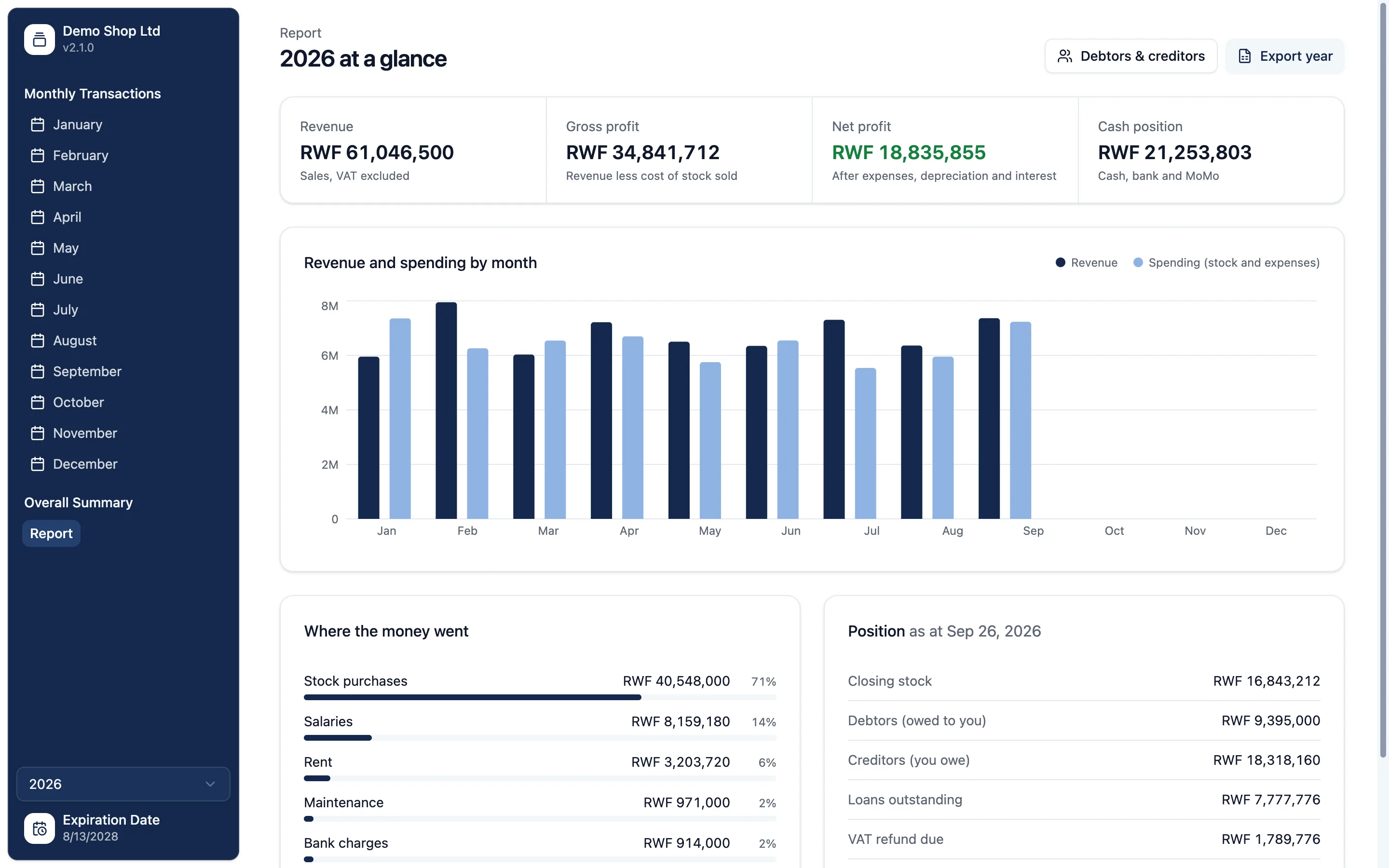Click the people icon in Debtors & creditors
1389x868 pixels.
coord(1065,56)
